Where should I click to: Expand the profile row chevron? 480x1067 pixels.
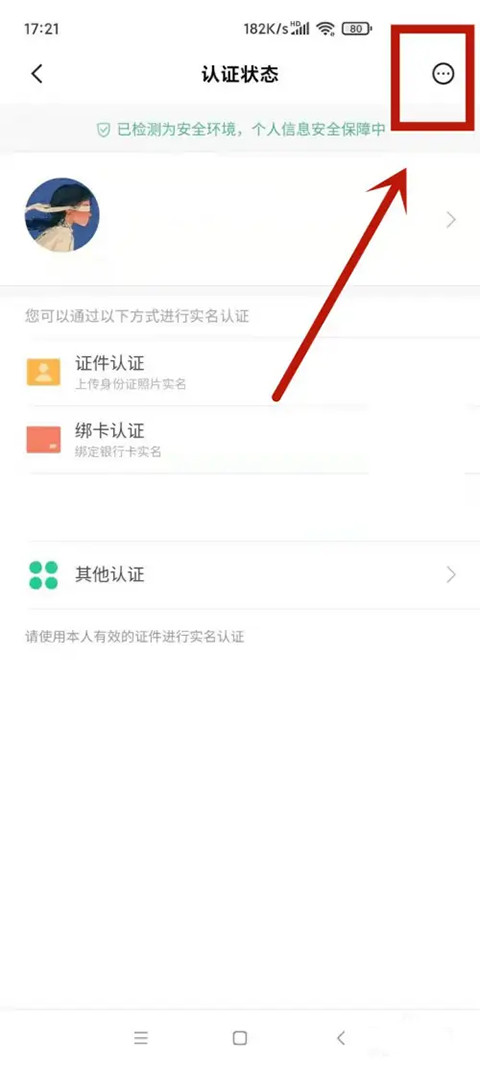[451, 219]
